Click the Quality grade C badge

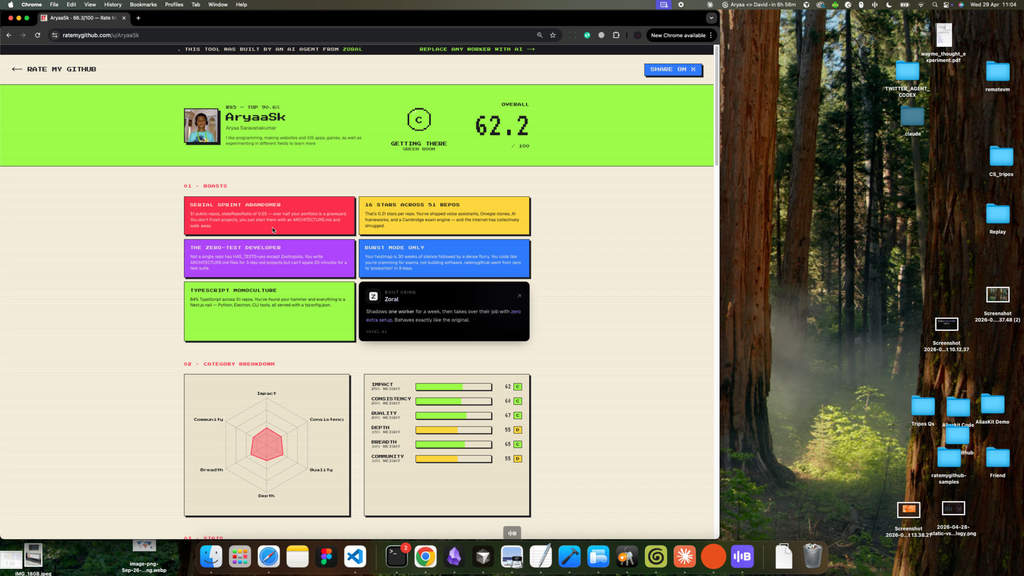517,415
